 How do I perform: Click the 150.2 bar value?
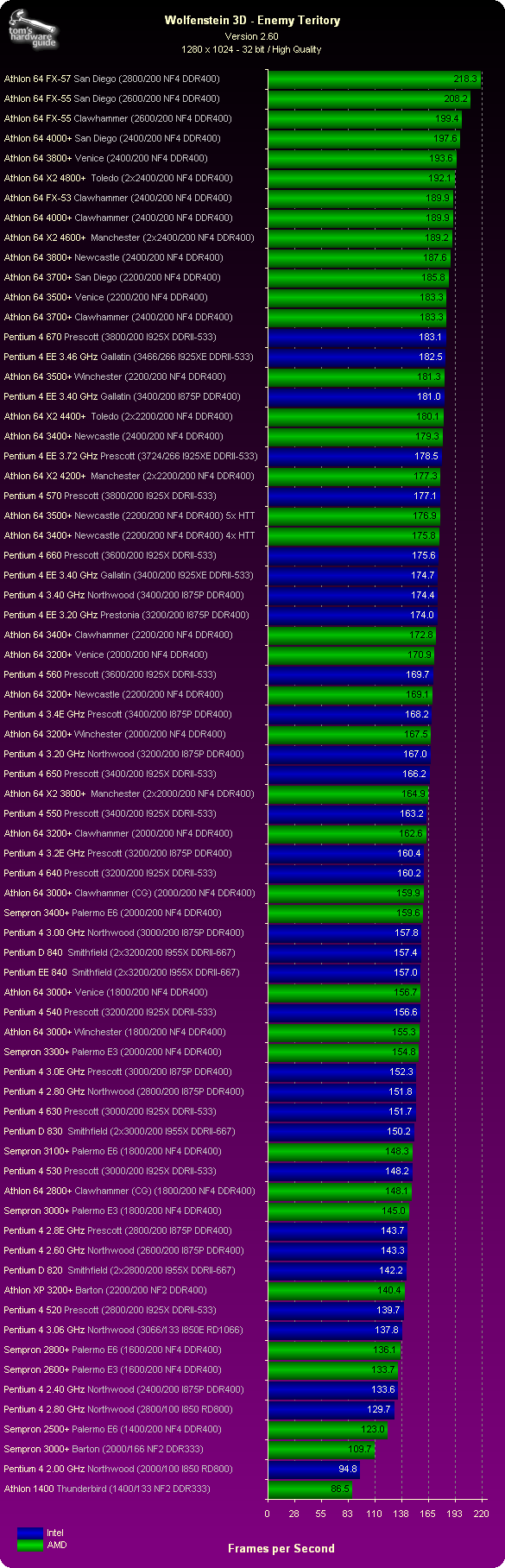(x=399, y=1131)
